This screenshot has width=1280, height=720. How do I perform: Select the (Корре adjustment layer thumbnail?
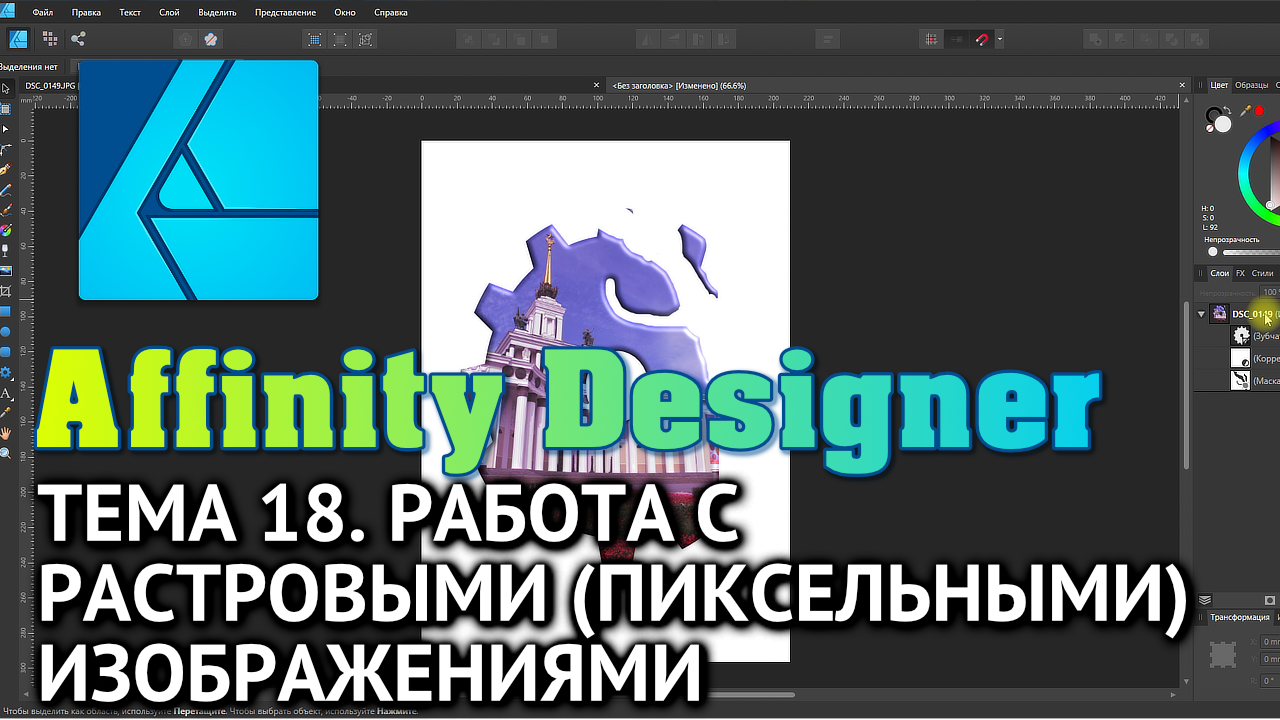(1241, 358)
